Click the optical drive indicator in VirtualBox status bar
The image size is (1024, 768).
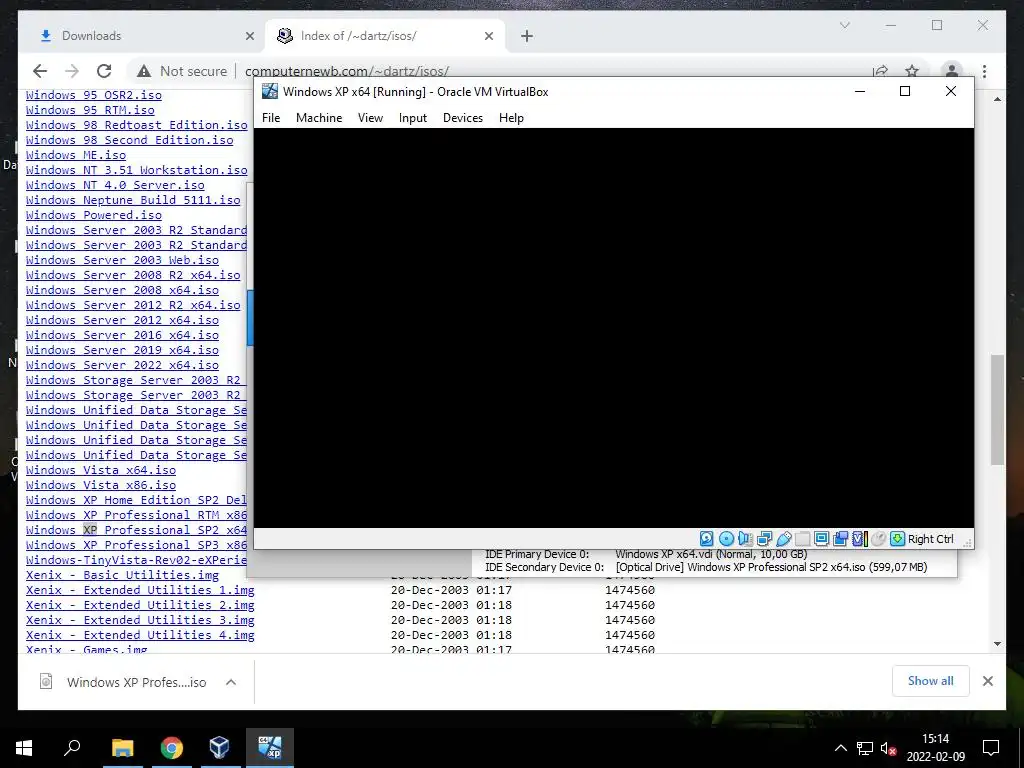[x=726, y=539]
